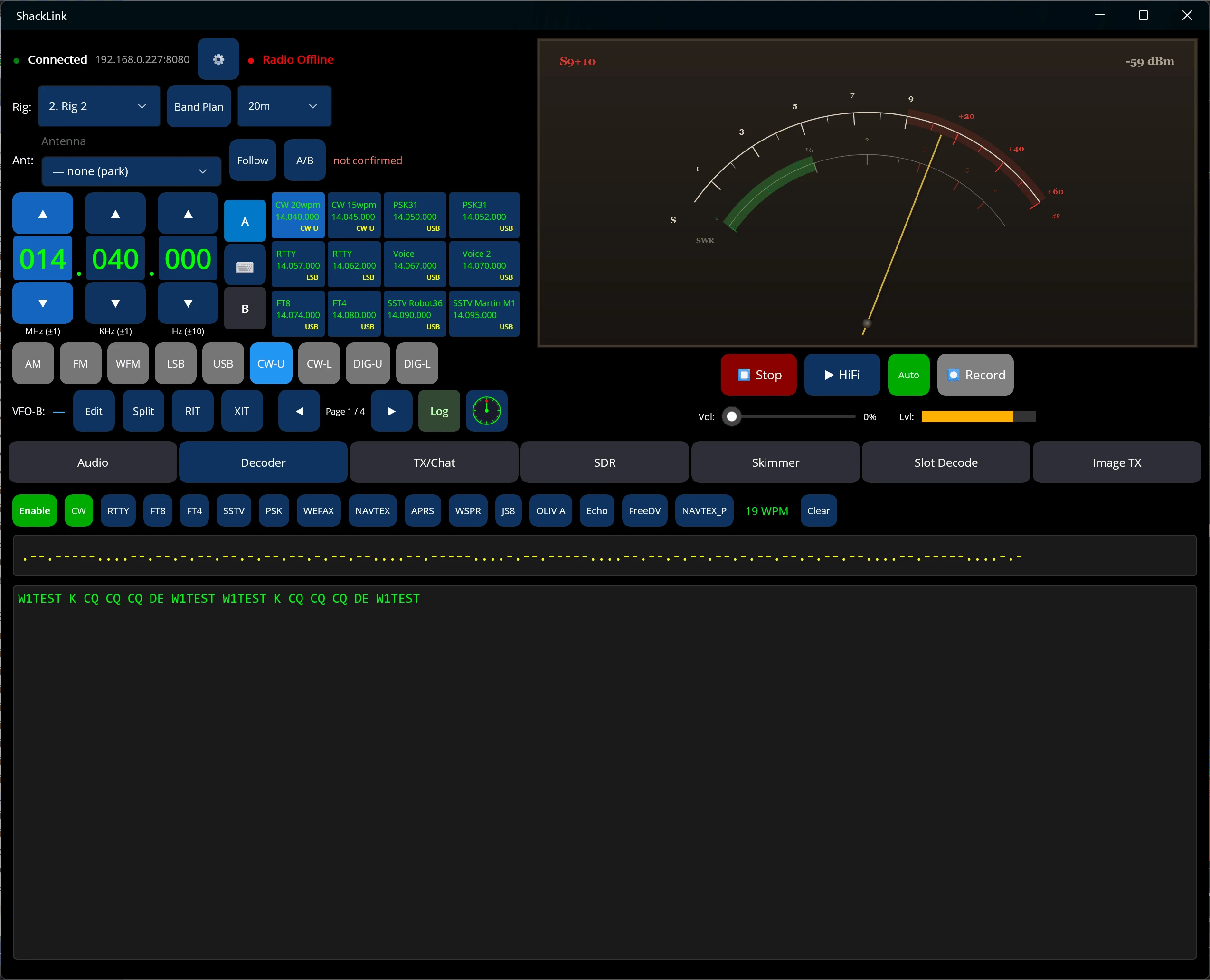Increase KHz with up arrow
The width and height of the screenshot is (1210, 980).
click(115, 213)
